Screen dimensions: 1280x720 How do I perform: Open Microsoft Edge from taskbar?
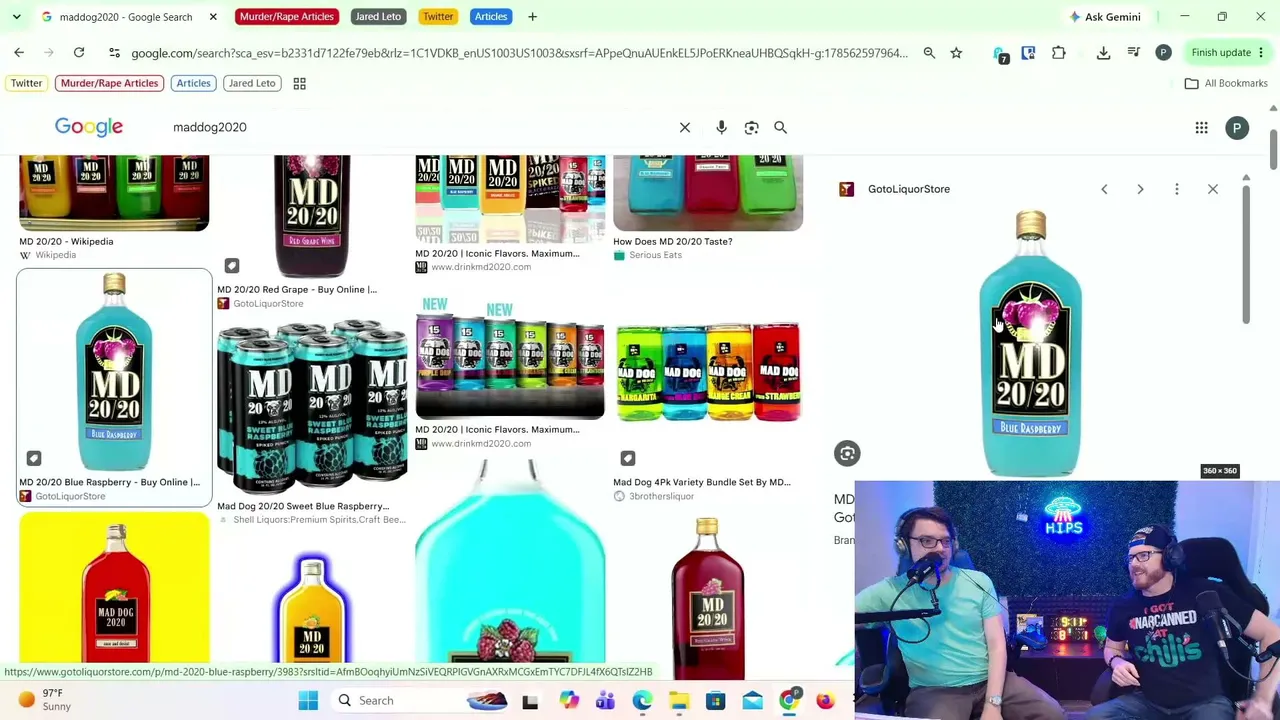[x=642, y=701]
